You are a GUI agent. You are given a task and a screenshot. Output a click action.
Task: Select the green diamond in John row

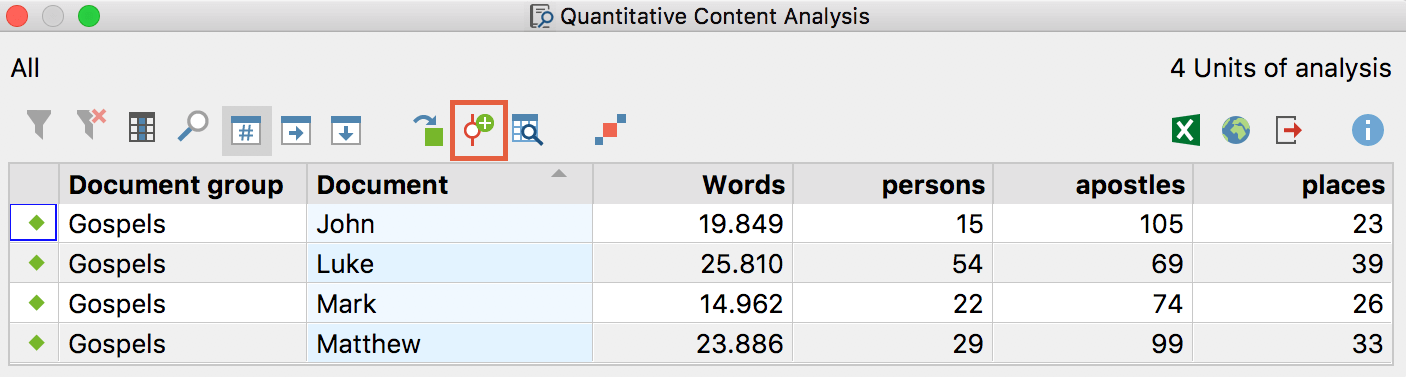[38, 224]
